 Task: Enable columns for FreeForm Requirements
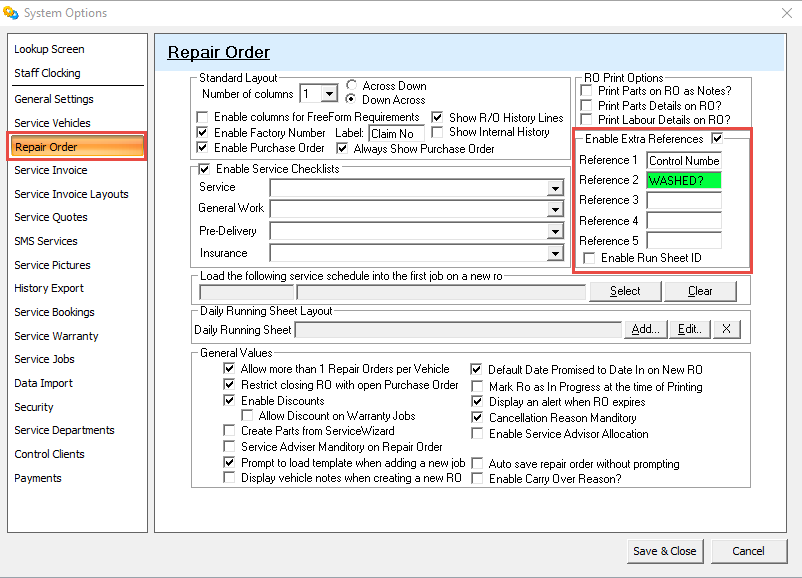coord(203,117)
